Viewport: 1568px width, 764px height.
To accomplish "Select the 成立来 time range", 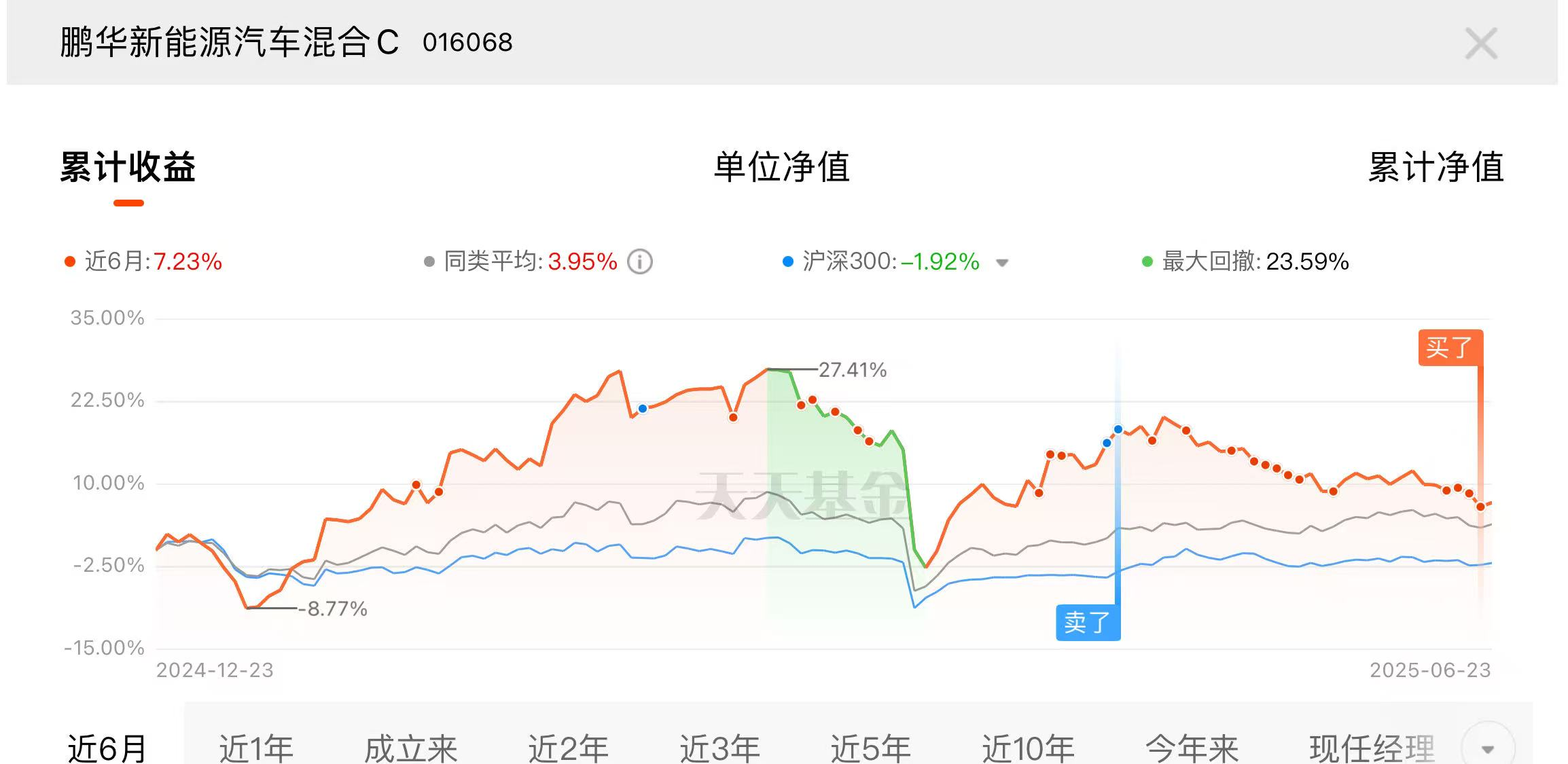I will 411,748.
